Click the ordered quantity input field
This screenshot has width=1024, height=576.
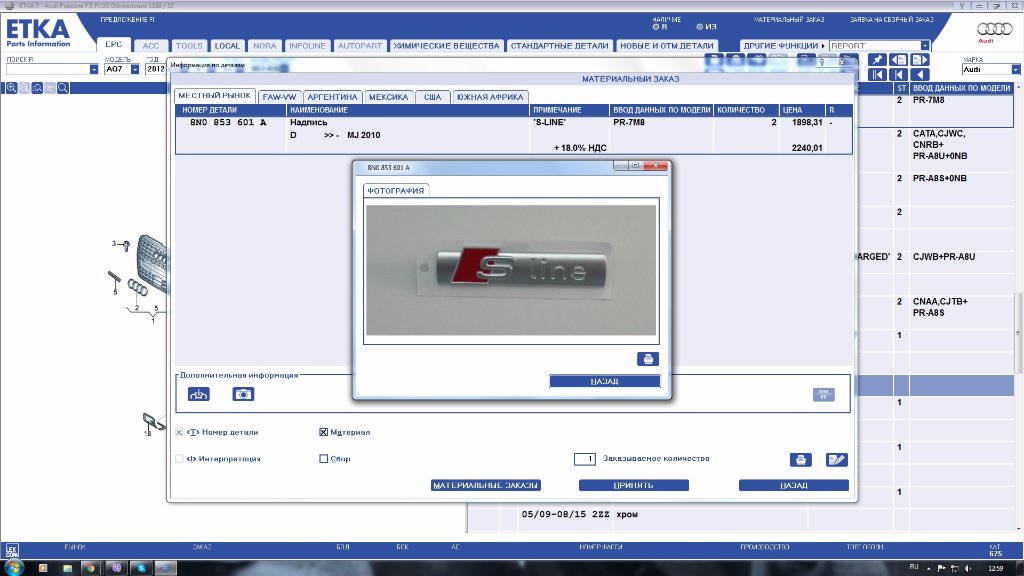[585, 459]
